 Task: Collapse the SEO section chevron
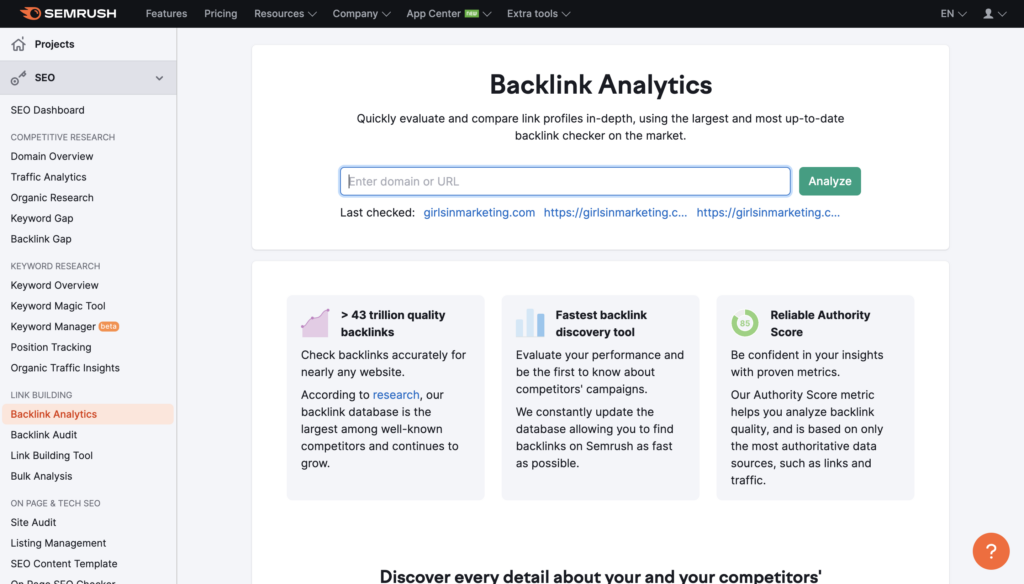159,78
